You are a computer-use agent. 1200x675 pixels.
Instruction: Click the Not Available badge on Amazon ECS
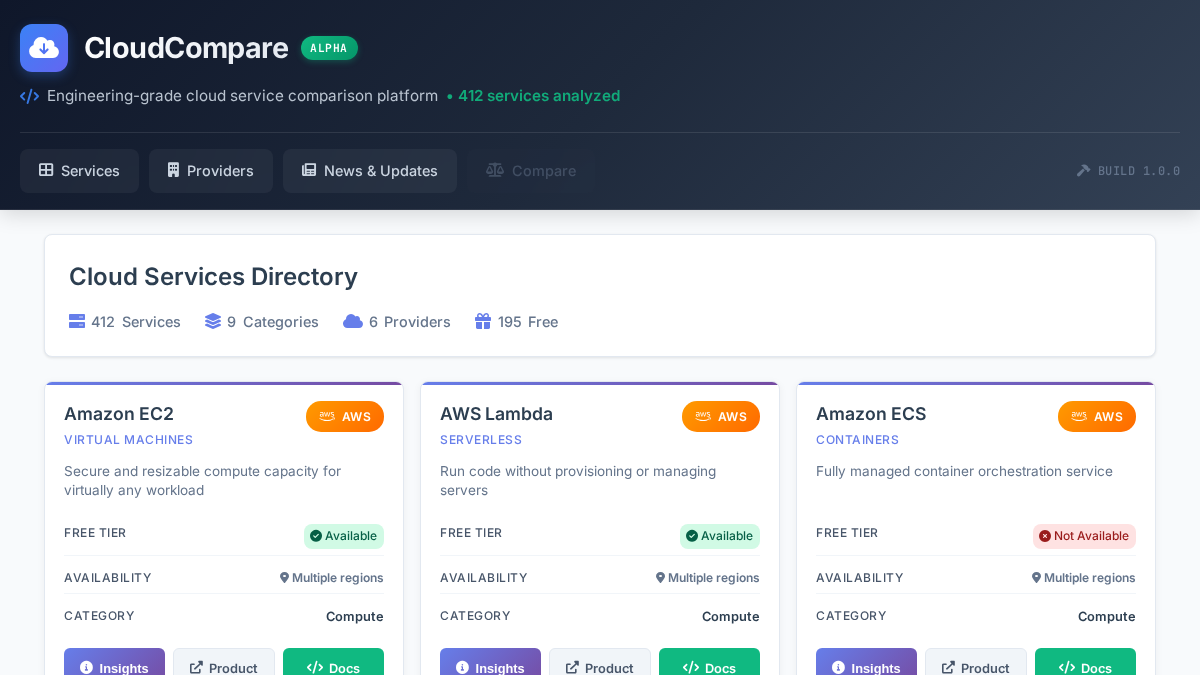click(1084, 536)
